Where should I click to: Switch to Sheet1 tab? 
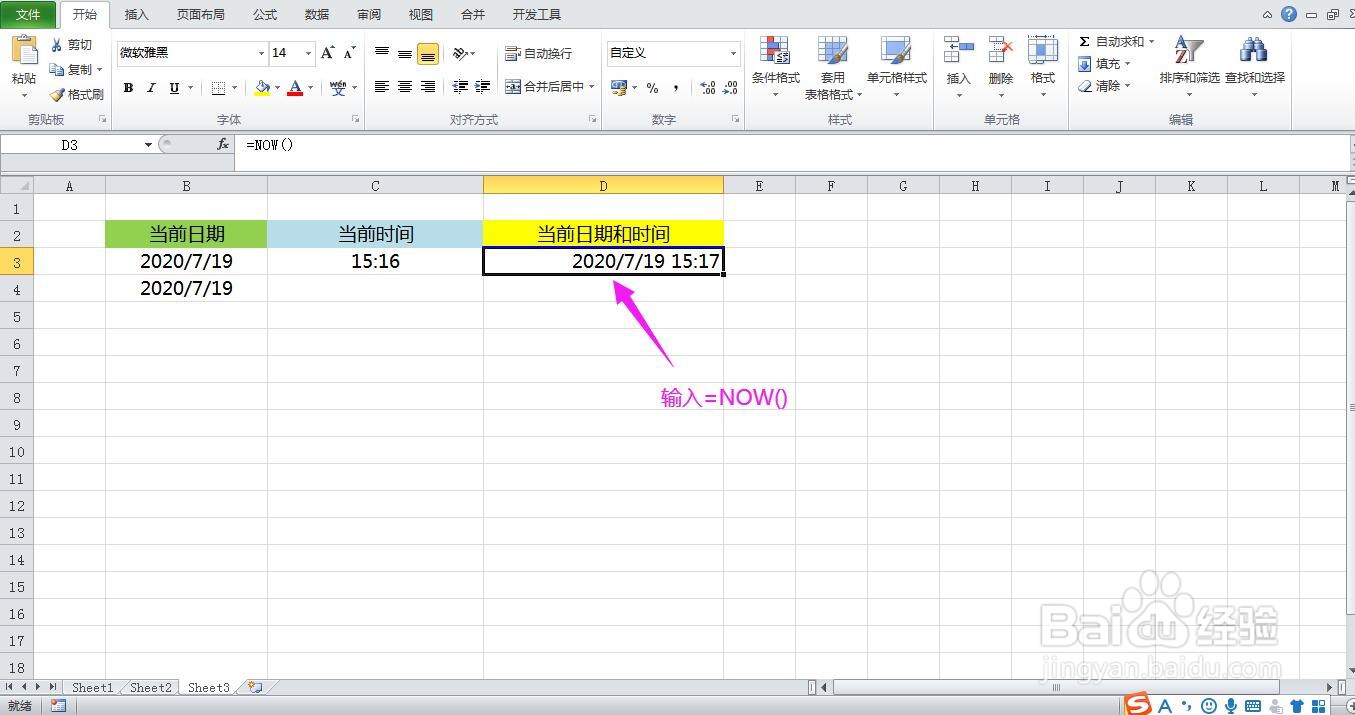pyautogui.click(x=91, y=688)
